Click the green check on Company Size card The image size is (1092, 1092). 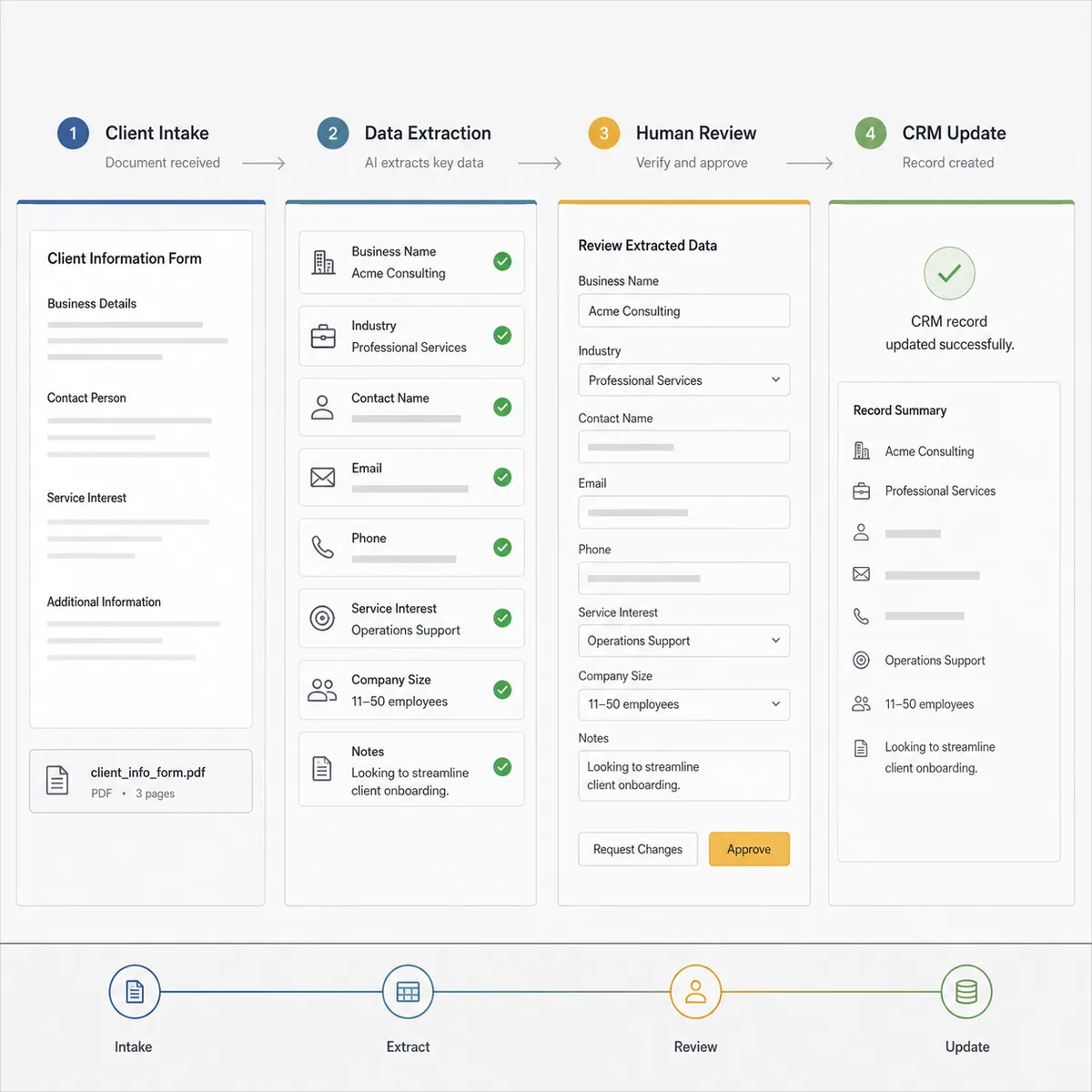coord(502,690)
